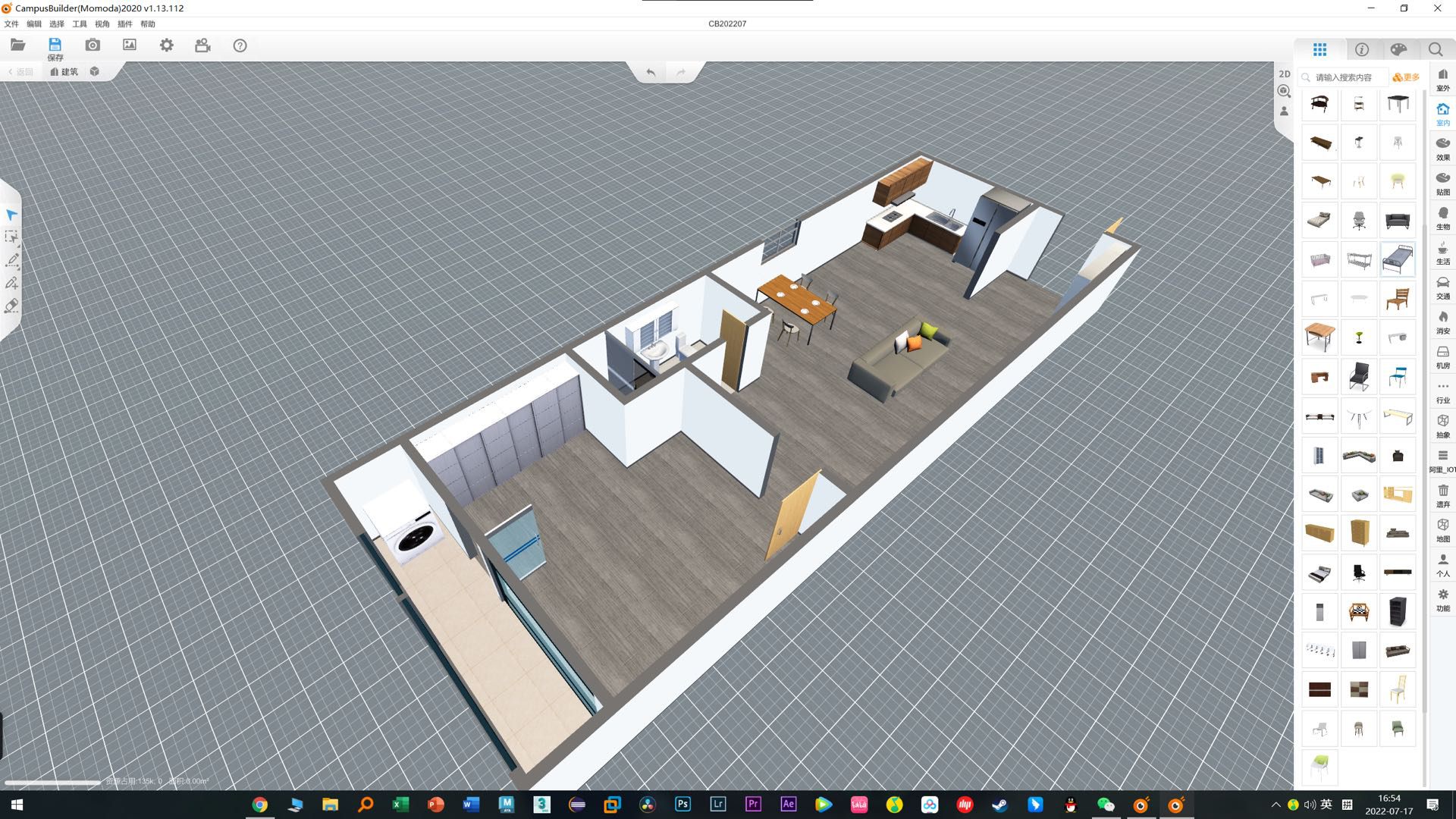
Task: Open the video recording camera tool
Action: pyautogui.click(x=202, y=45)
